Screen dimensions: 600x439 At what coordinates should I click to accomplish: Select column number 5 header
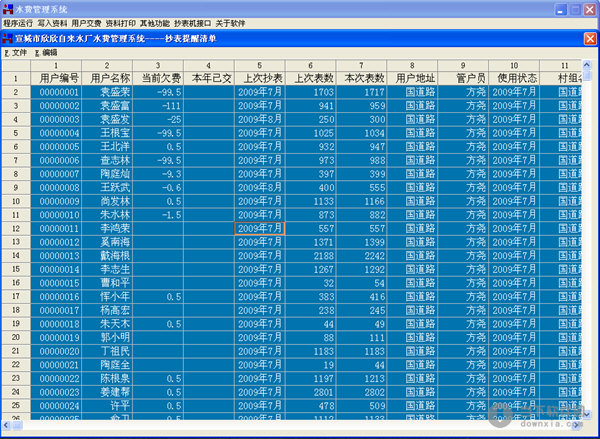pos(260,65)
